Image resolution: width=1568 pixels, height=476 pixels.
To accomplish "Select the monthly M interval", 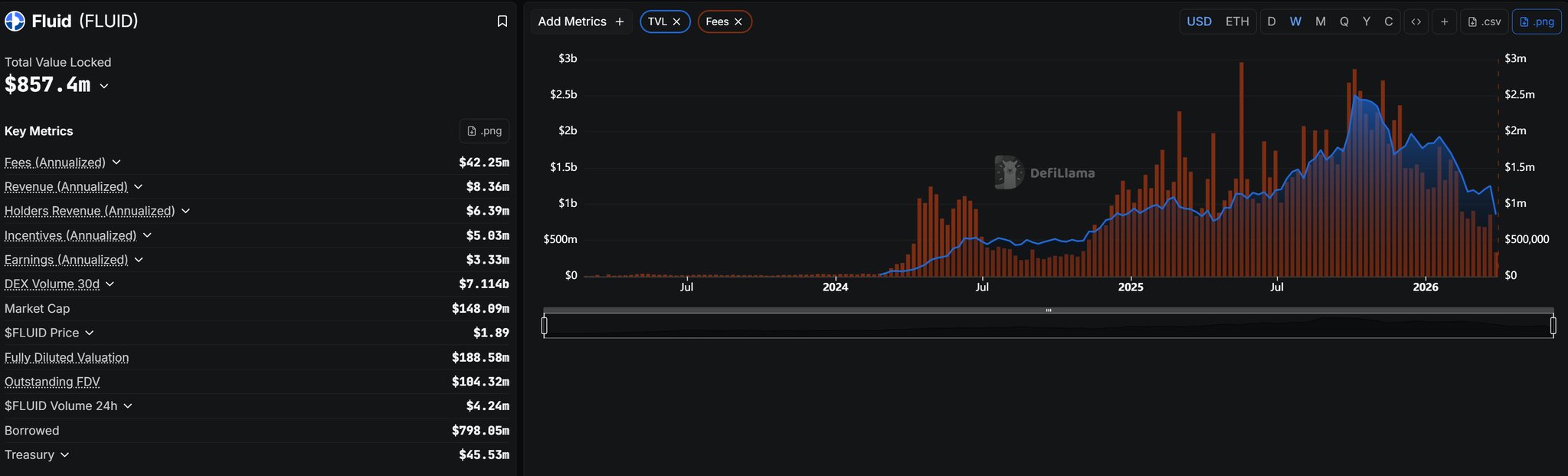I will tap(1320, 21).
